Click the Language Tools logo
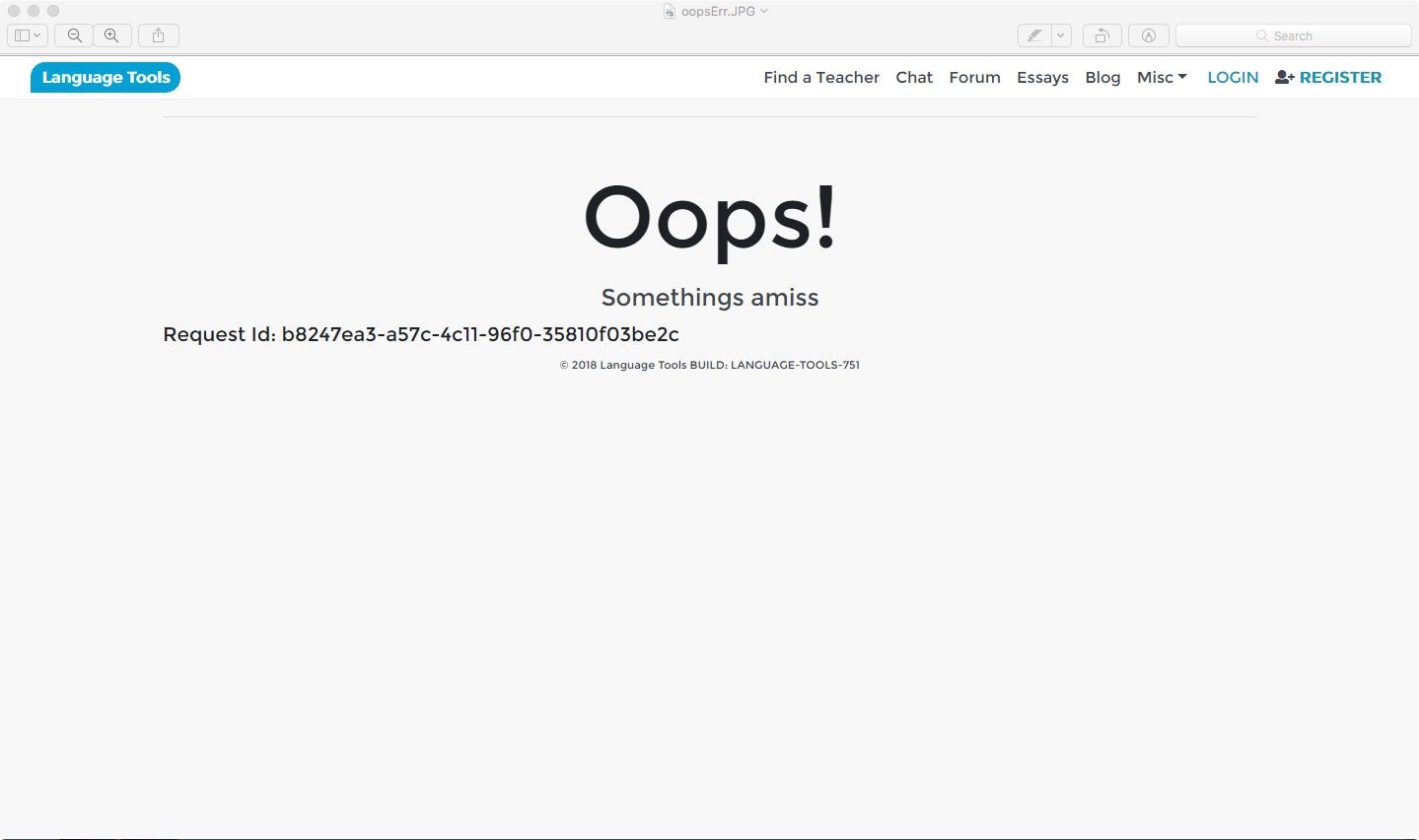This screenshot has height=840, width=1419. (106, 78)
